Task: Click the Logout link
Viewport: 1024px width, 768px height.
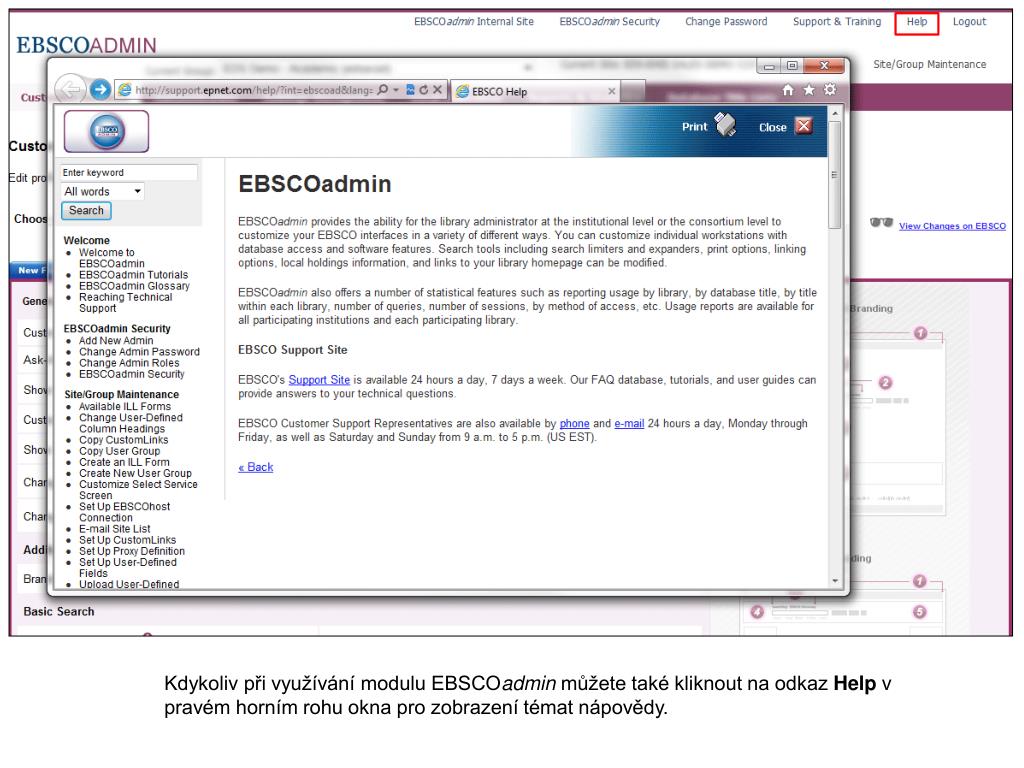Action: point(969,22)
